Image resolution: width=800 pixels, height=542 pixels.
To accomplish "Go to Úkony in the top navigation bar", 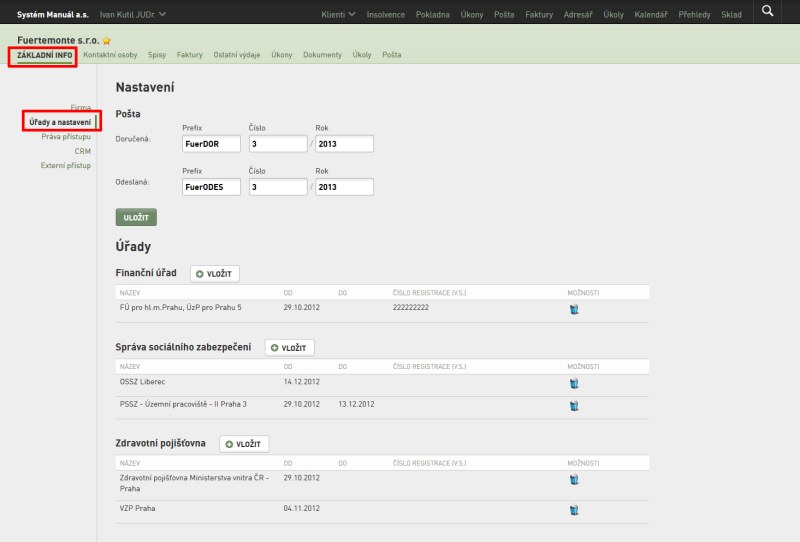I will point(472,15).
